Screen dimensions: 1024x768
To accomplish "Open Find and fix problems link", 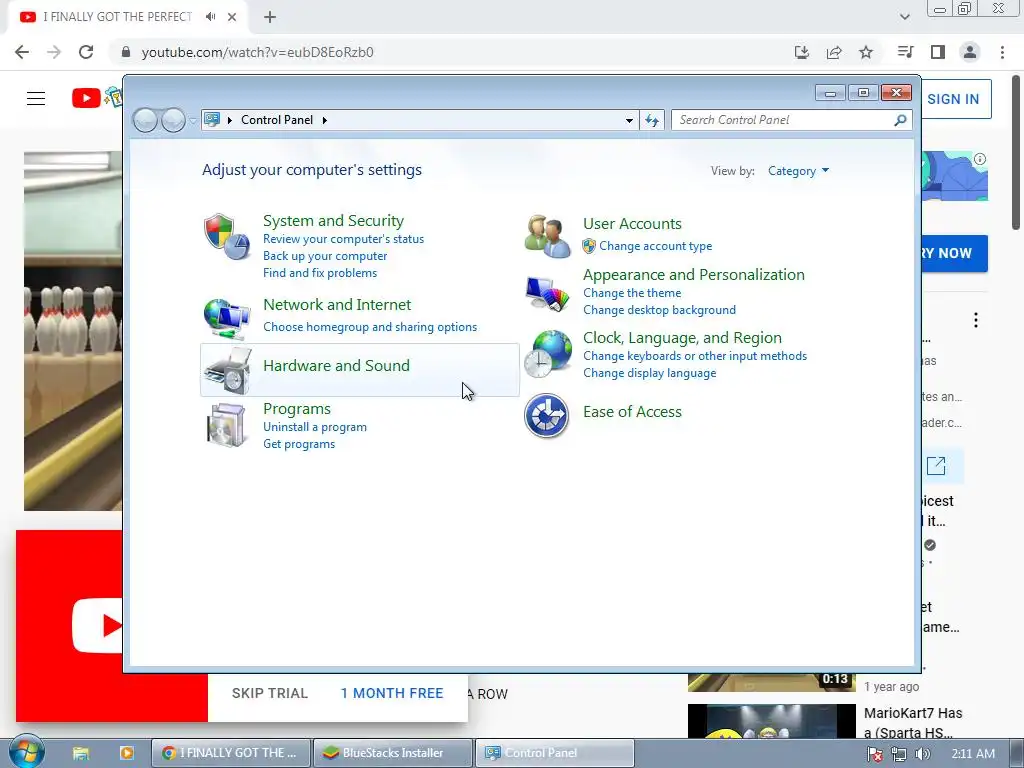I will [x=320, y=273].
